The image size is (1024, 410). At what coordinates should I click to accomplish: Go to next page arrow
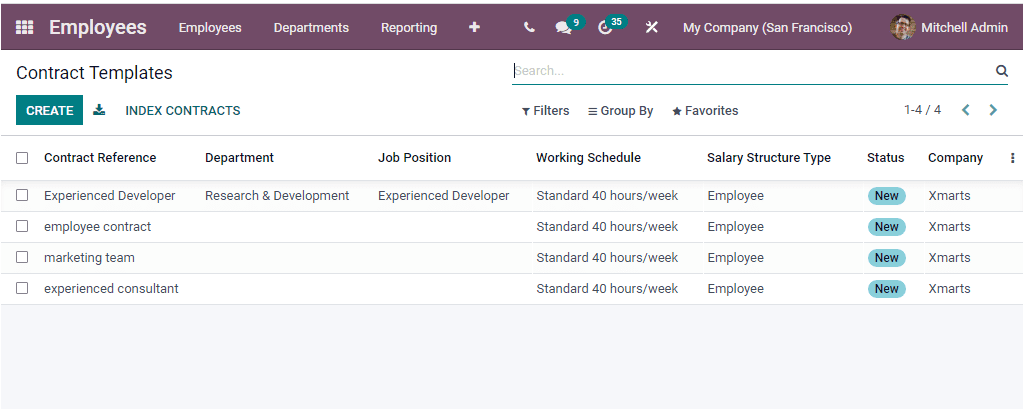[993, 111]
